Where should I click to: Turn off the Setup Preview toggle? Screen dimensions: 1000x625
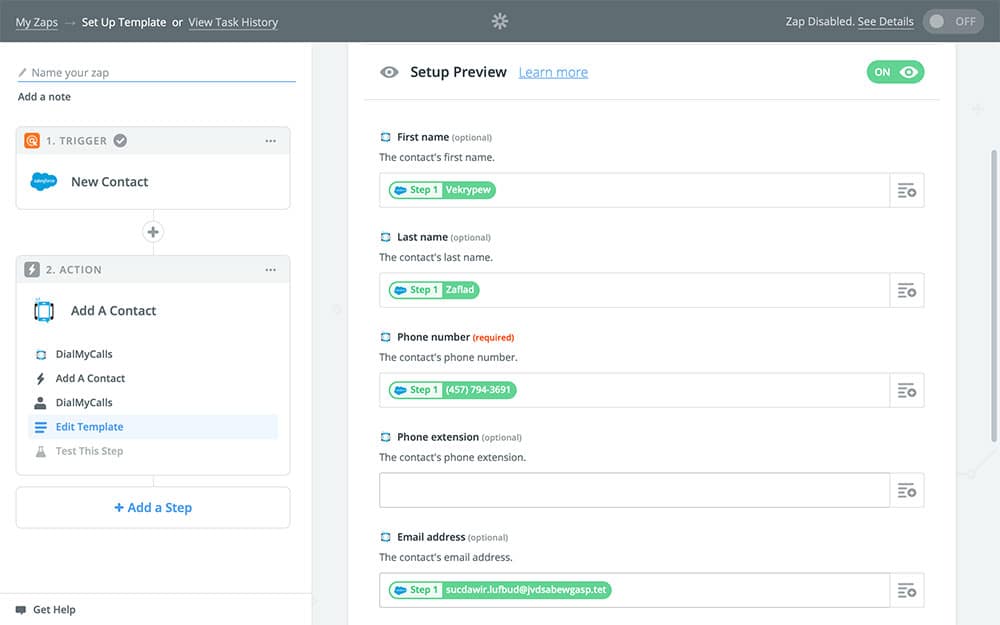(895, 72)
